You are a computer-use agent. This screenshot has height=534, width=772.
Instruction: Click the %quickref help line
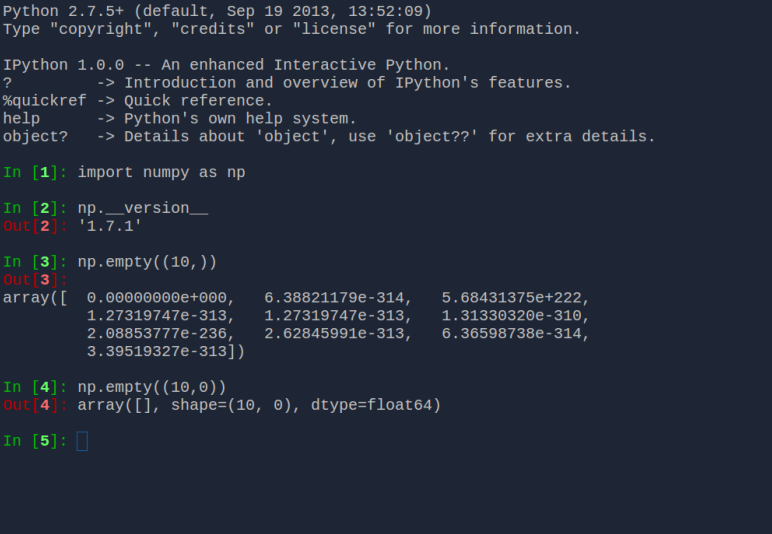138,101
